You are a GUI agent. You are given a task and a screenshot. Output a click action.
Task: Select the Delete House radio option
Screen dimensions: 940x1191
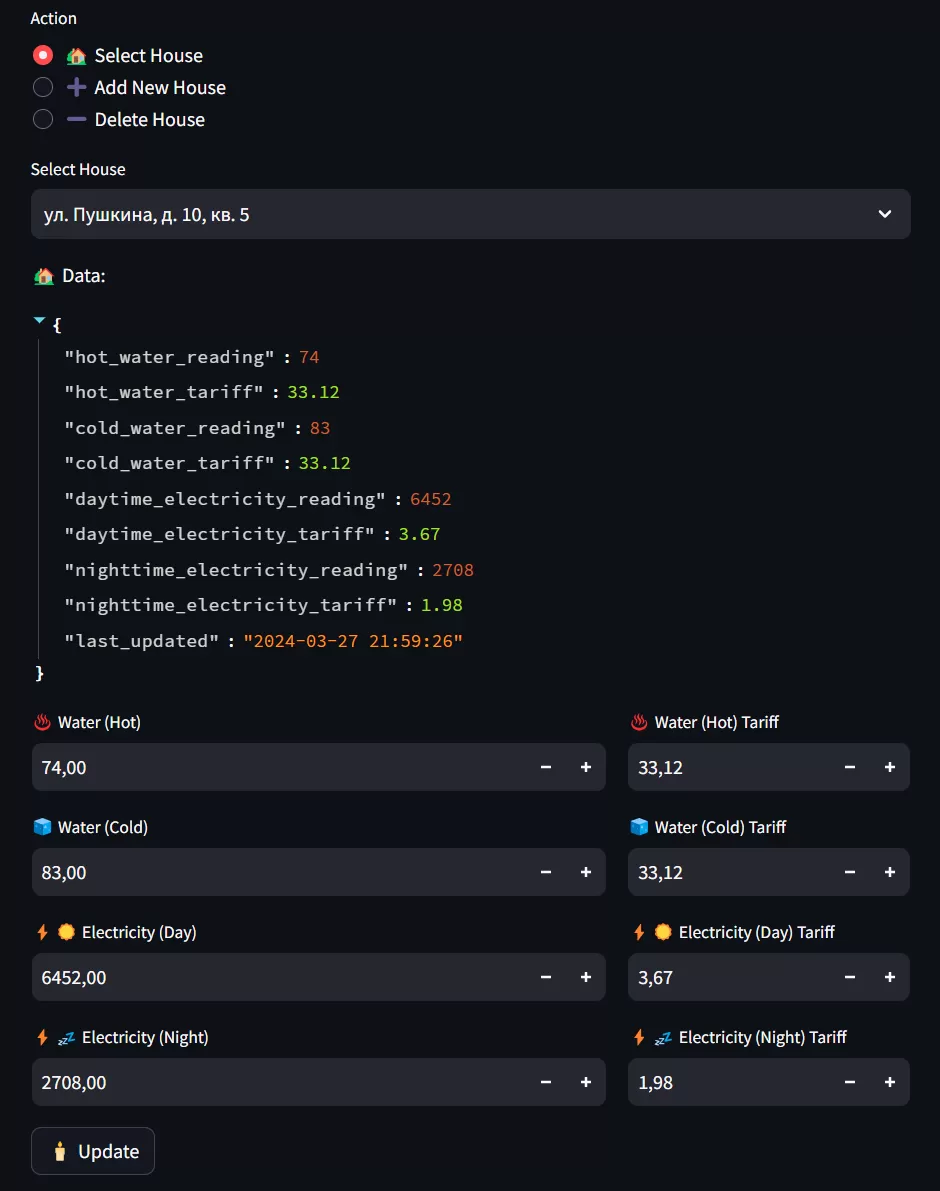43,120
